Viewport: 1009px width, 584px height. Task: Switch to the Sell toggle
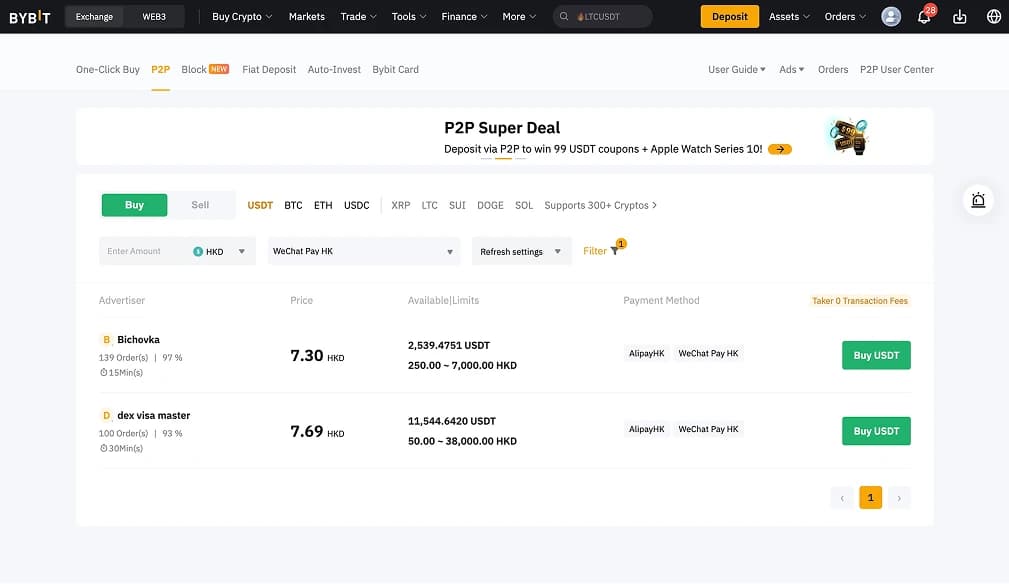point(200,205)
